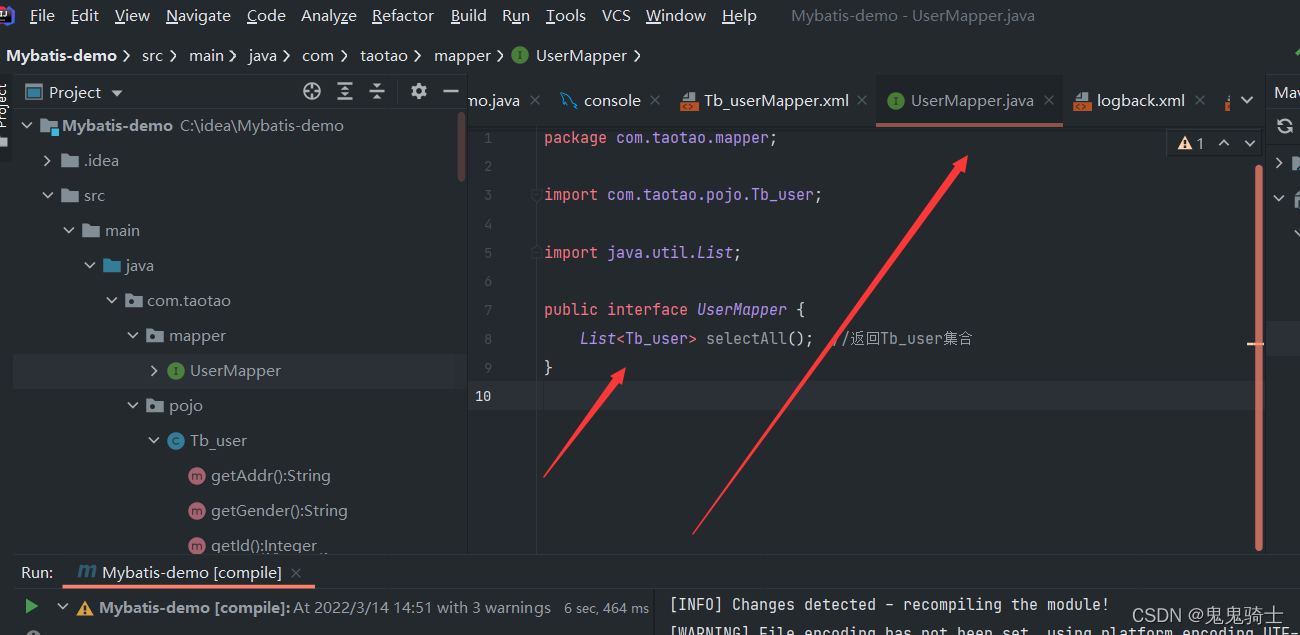Open the Build menu
This screenshot has width=1300, height=635.
click(x=468, y=16)
